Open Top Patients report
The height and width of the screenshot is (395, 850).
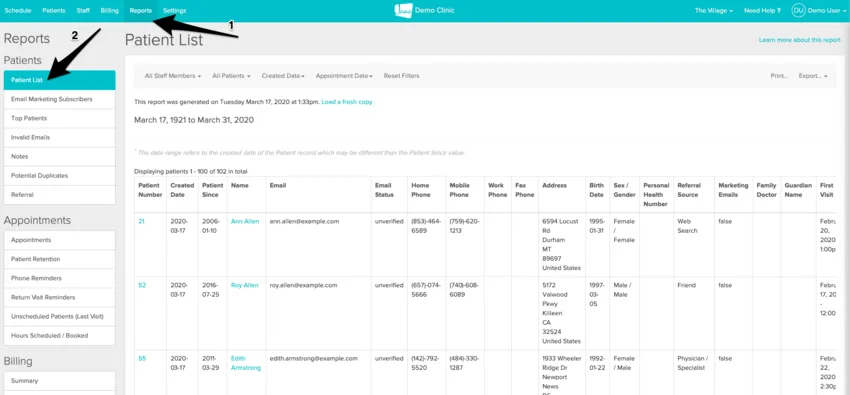[60, 118]
